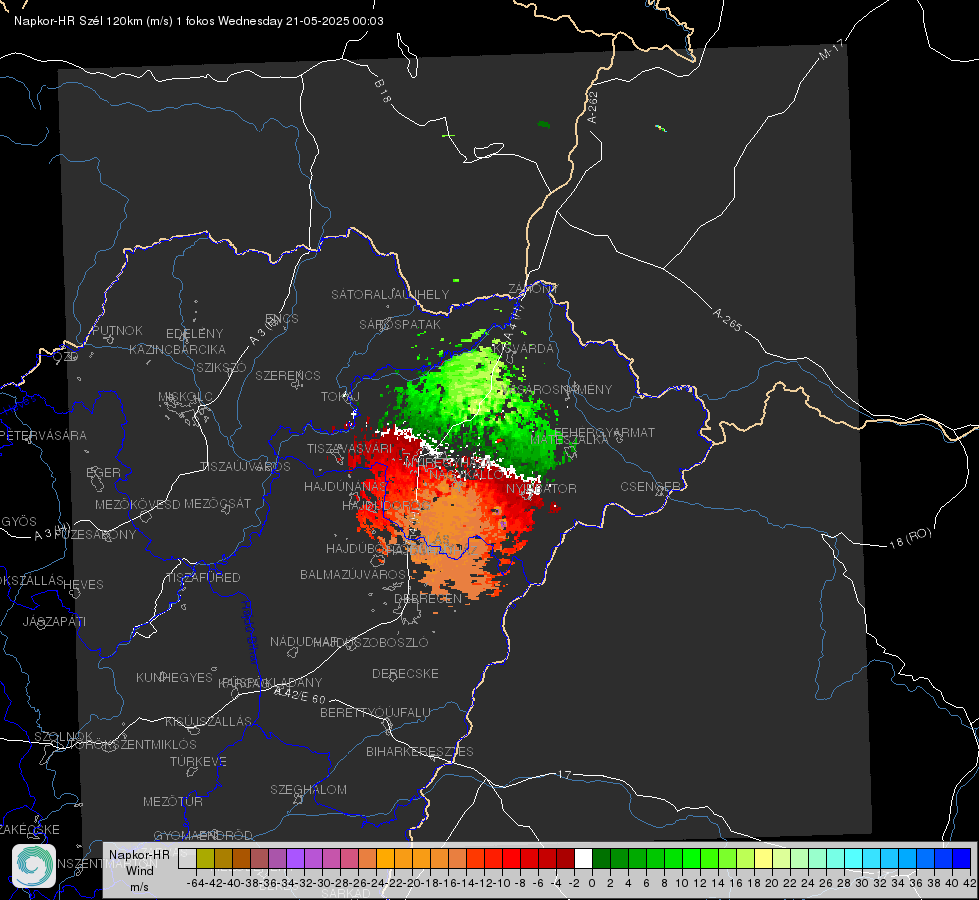The image size is (979, 900).
Task: Click the white swatch in the wind legend
Action: click(x=583, y=858)
